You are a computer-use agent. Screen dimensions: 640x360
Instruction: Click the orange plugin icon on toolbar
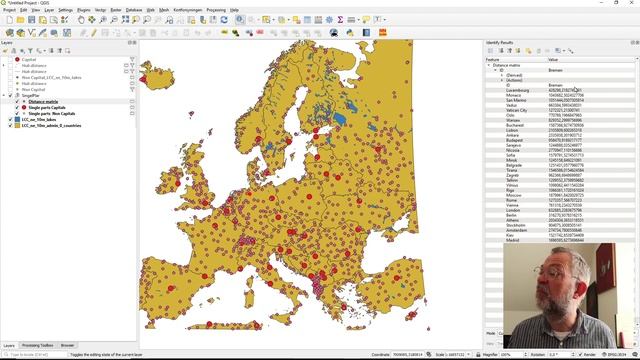coord(382,33)
